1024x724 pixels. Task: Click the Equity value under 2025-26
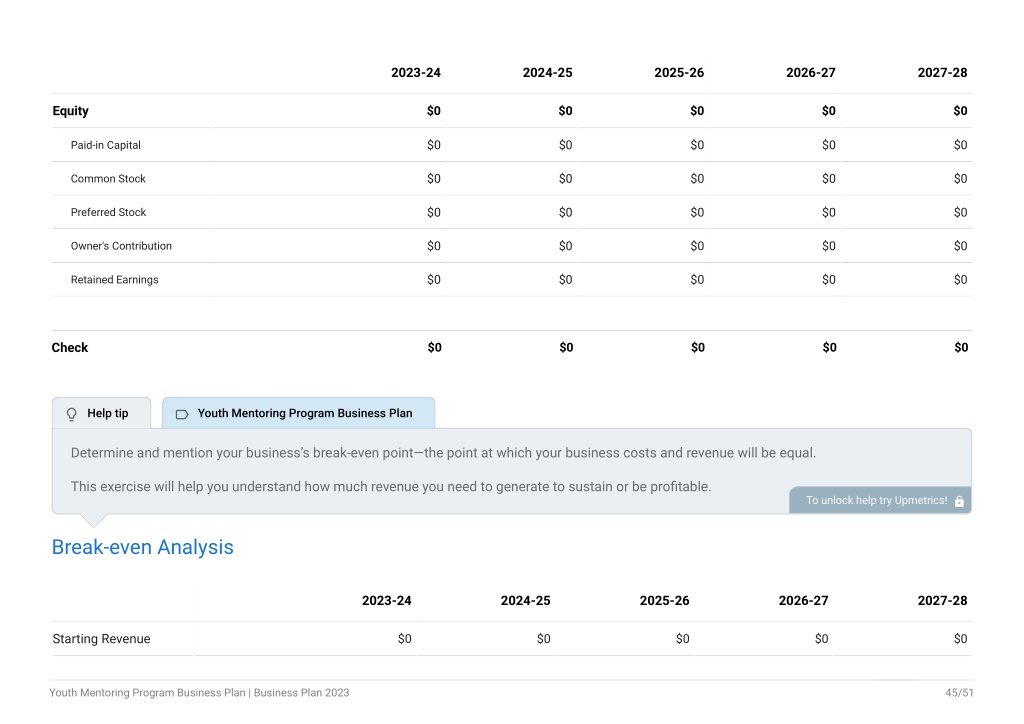coord(697,111)
